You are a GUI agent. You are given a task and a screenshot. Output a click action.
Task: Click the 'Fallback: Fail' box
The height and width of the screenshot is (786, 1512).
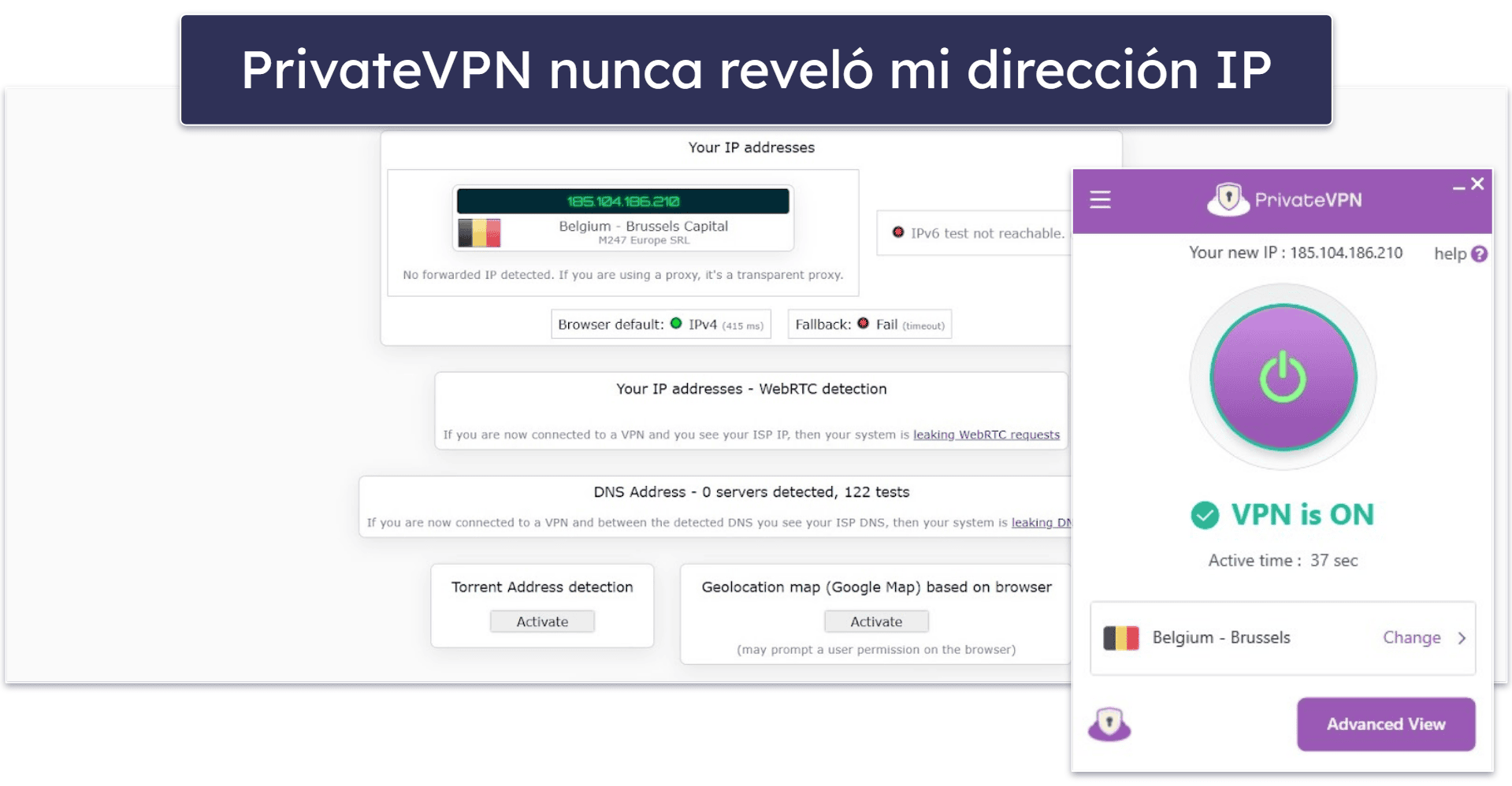(870, 324)
